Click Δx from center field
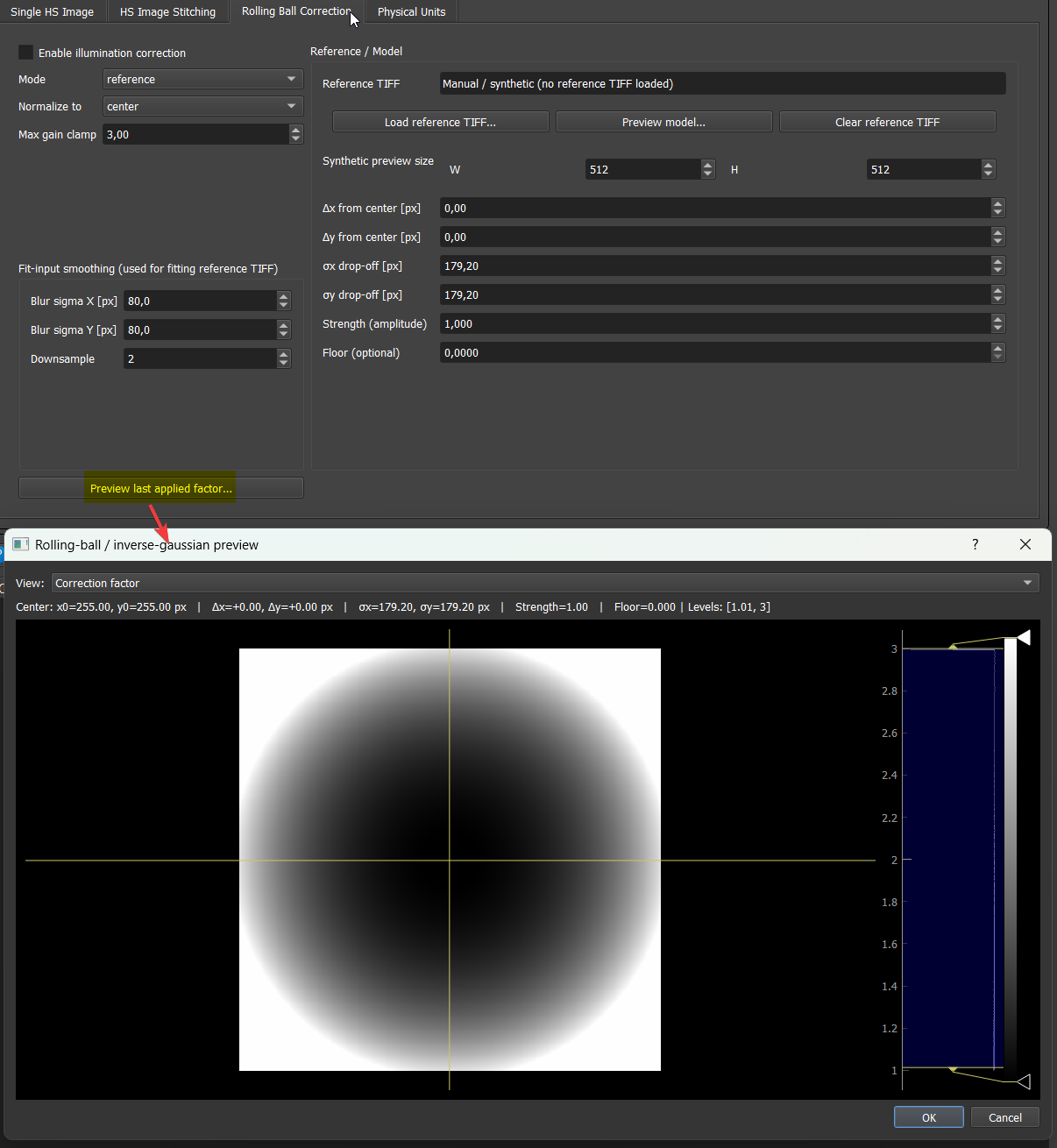1057x1148 pixels. click(x=715, y=208)
